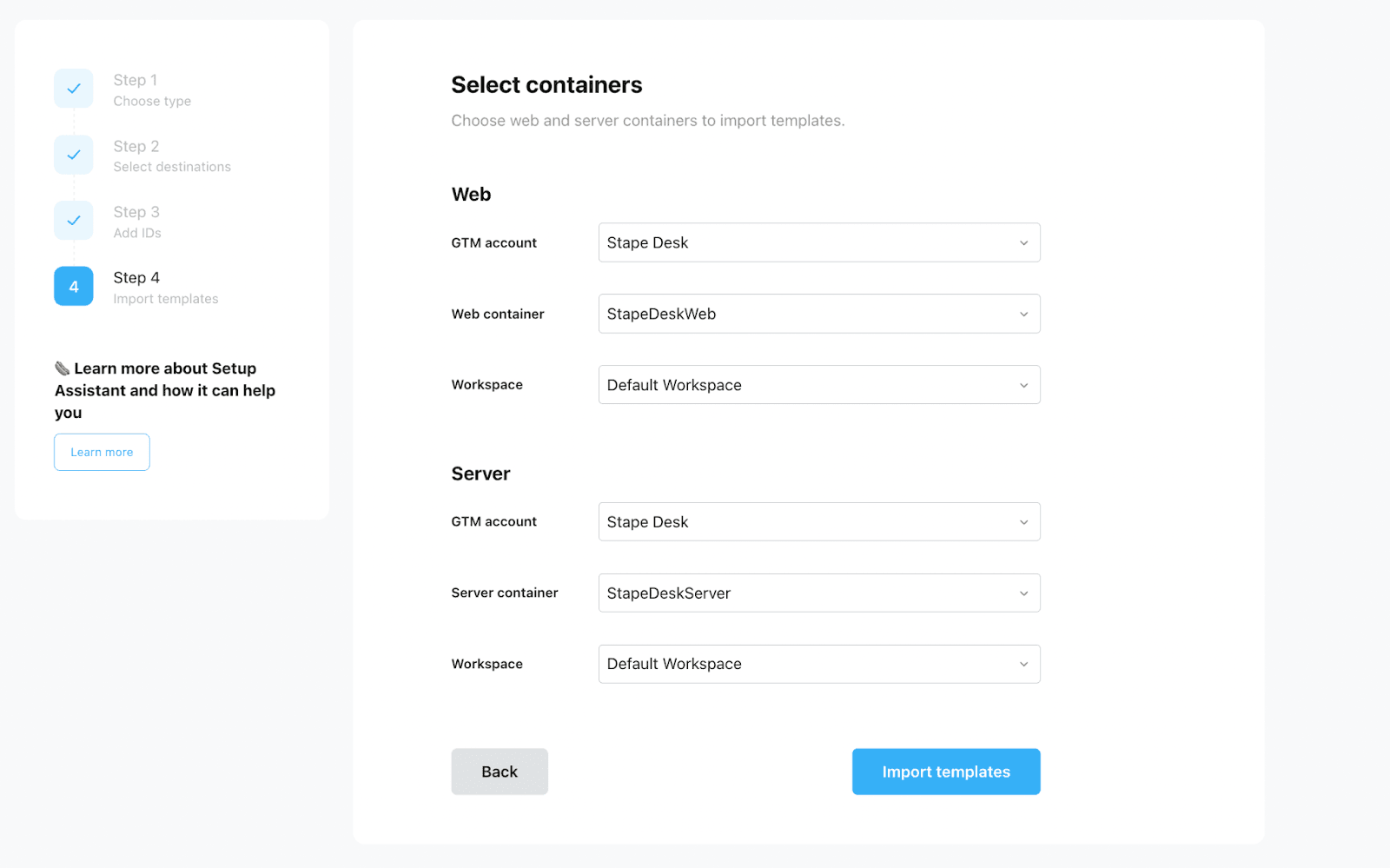This screenshot has height=868, width=1390.
Task: Open the Web GTM account dropdown
Action: coord(819,242)
